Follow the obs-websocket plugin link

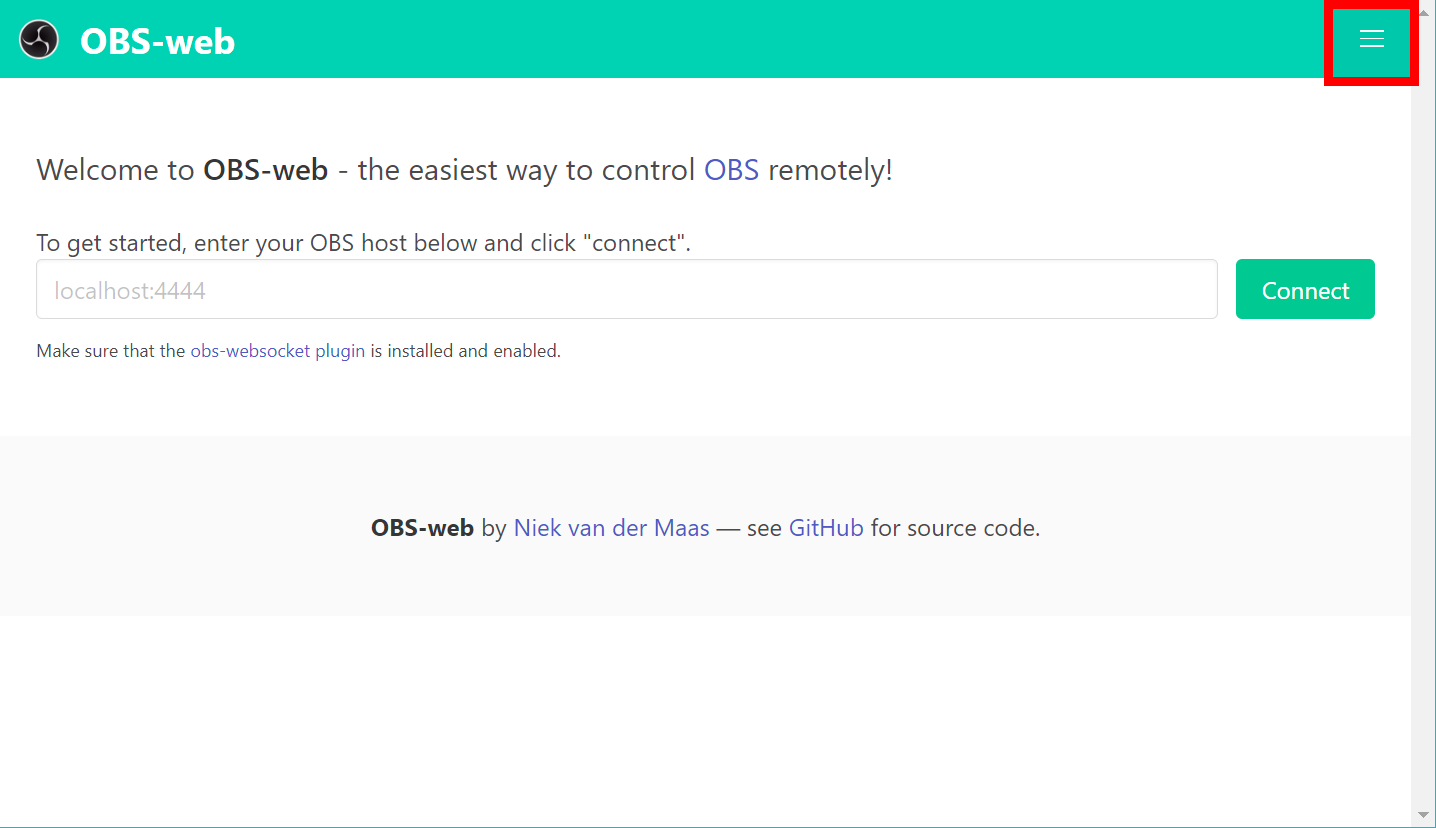pyautogui.click(x=277, y=351)
